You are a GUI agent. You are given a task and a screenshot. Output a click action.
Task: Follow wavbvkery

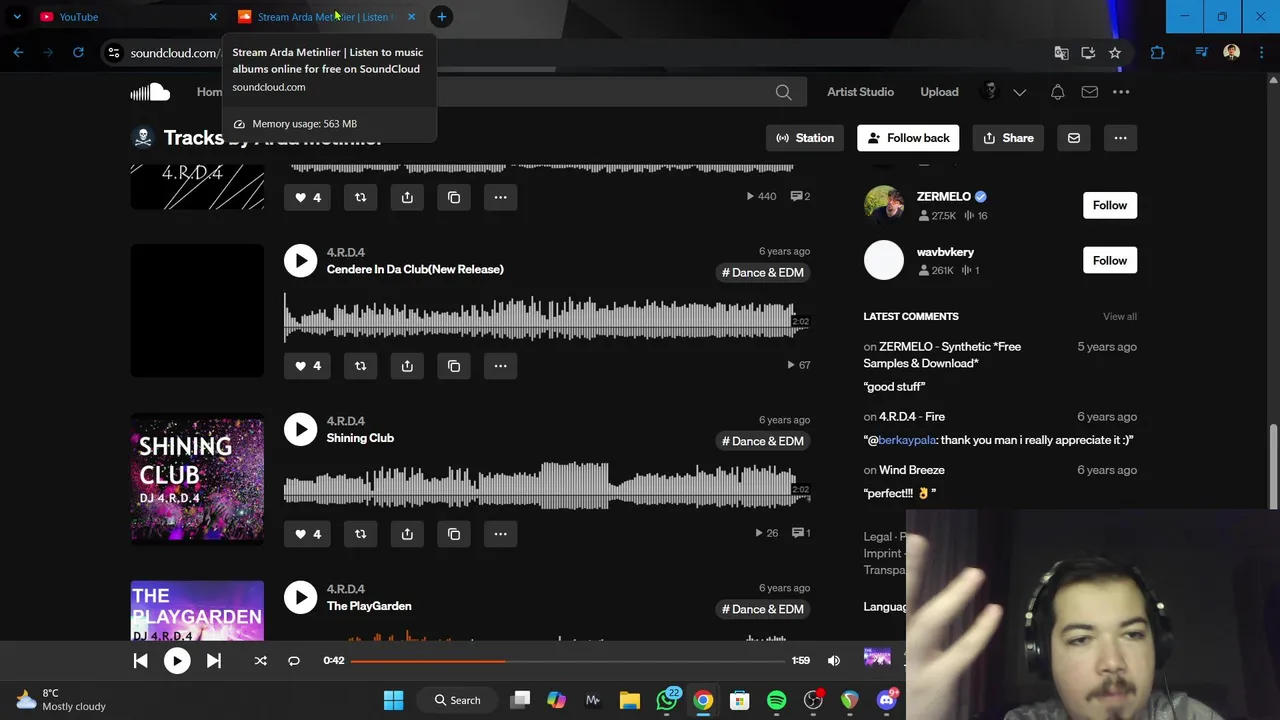(1109, 260)
